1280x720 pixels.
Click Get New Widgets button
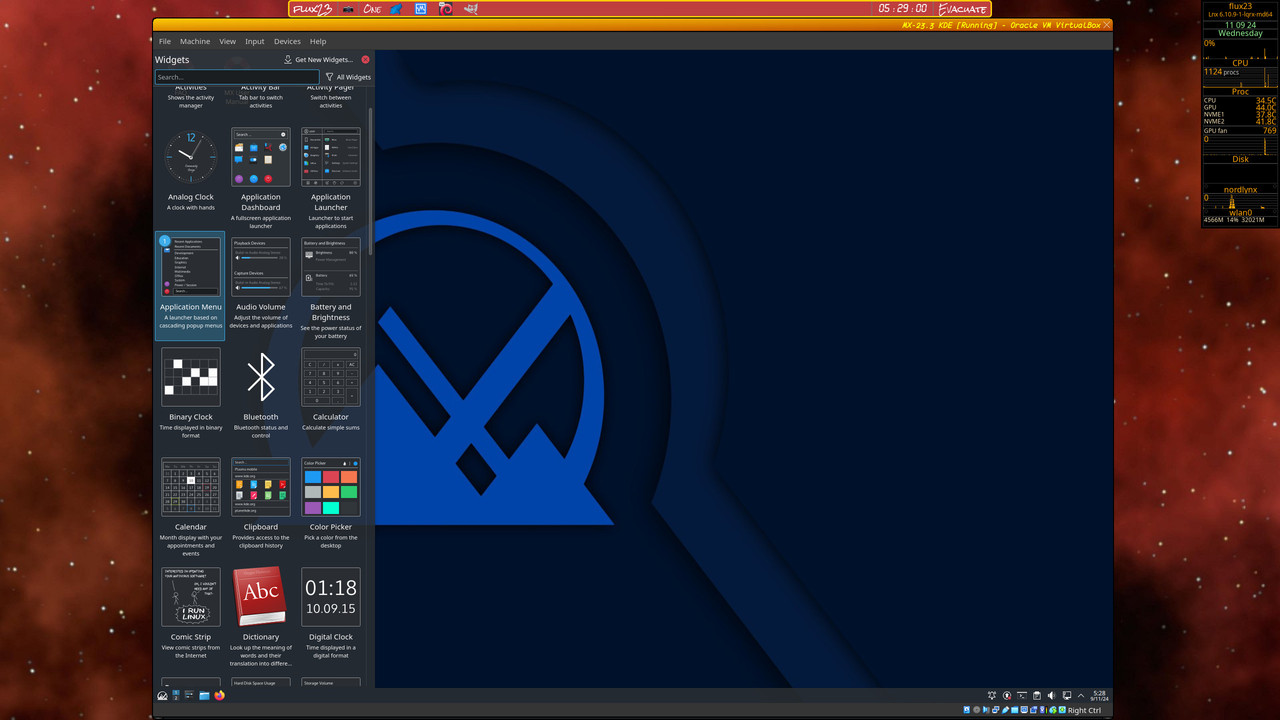[318, 60]
